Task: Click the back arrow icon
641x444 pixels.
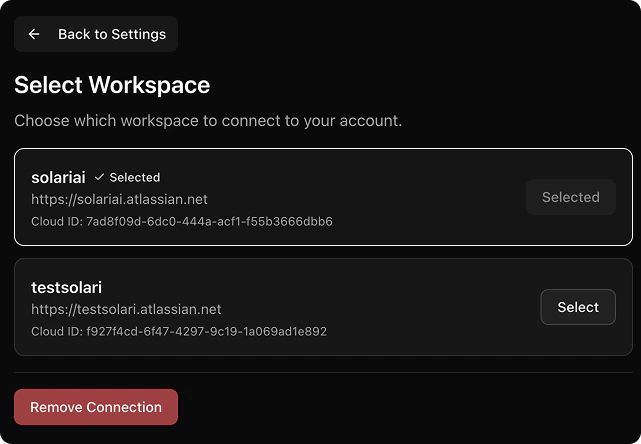Action: tap(34, 34)
